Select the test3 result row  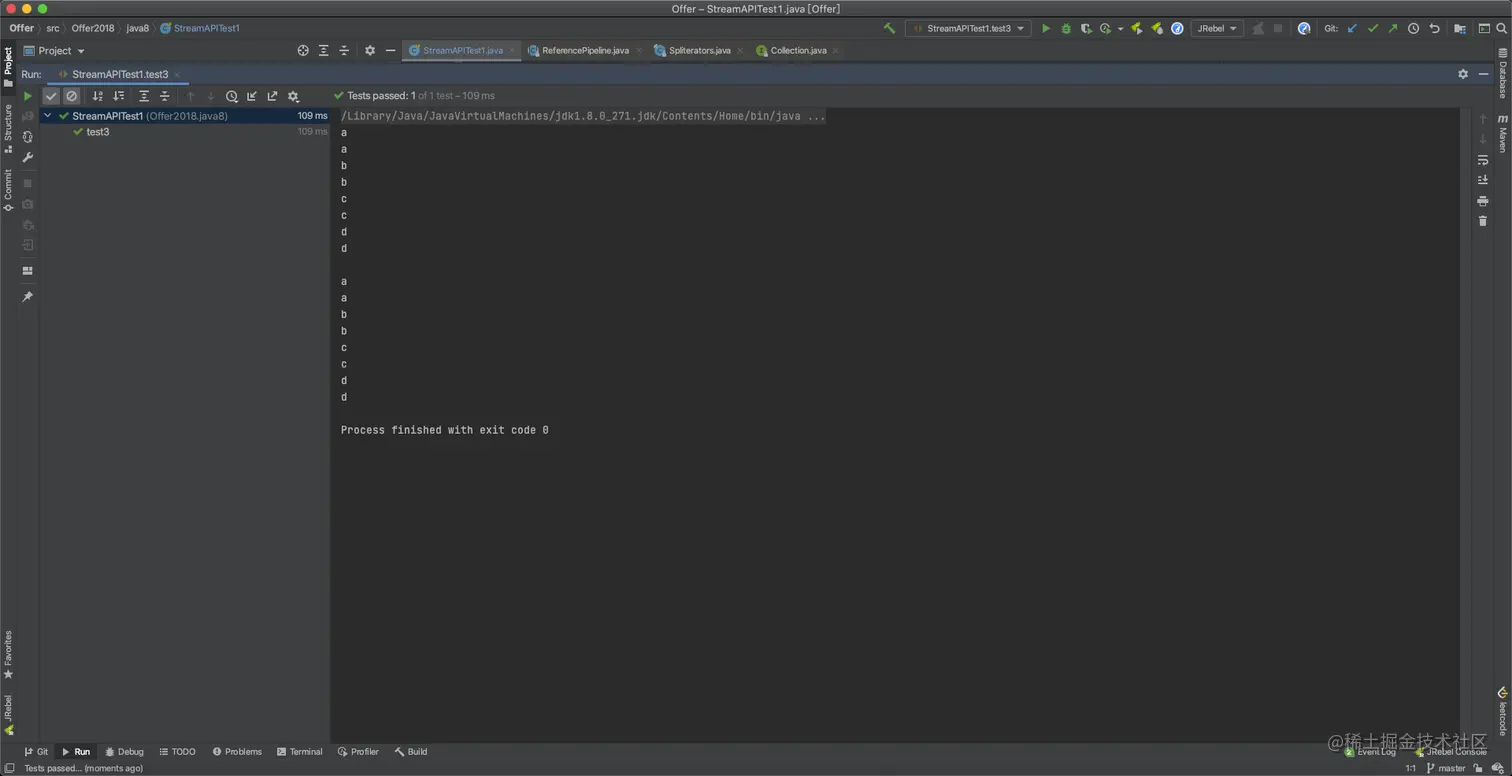click(x=185, y=132)
